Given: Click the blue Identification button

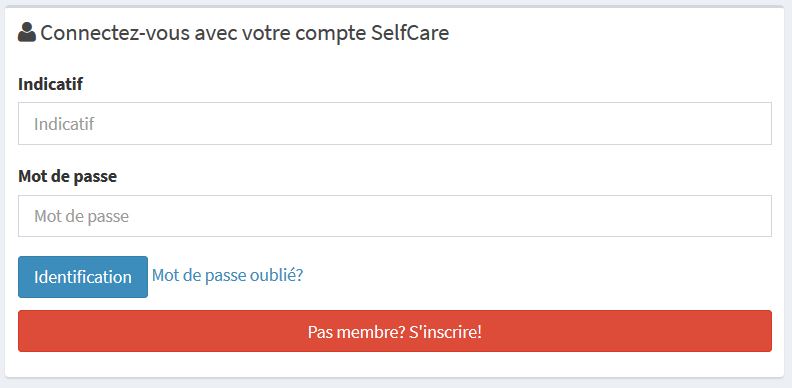Looking at the screenshot, I should (x=83, y=277).
